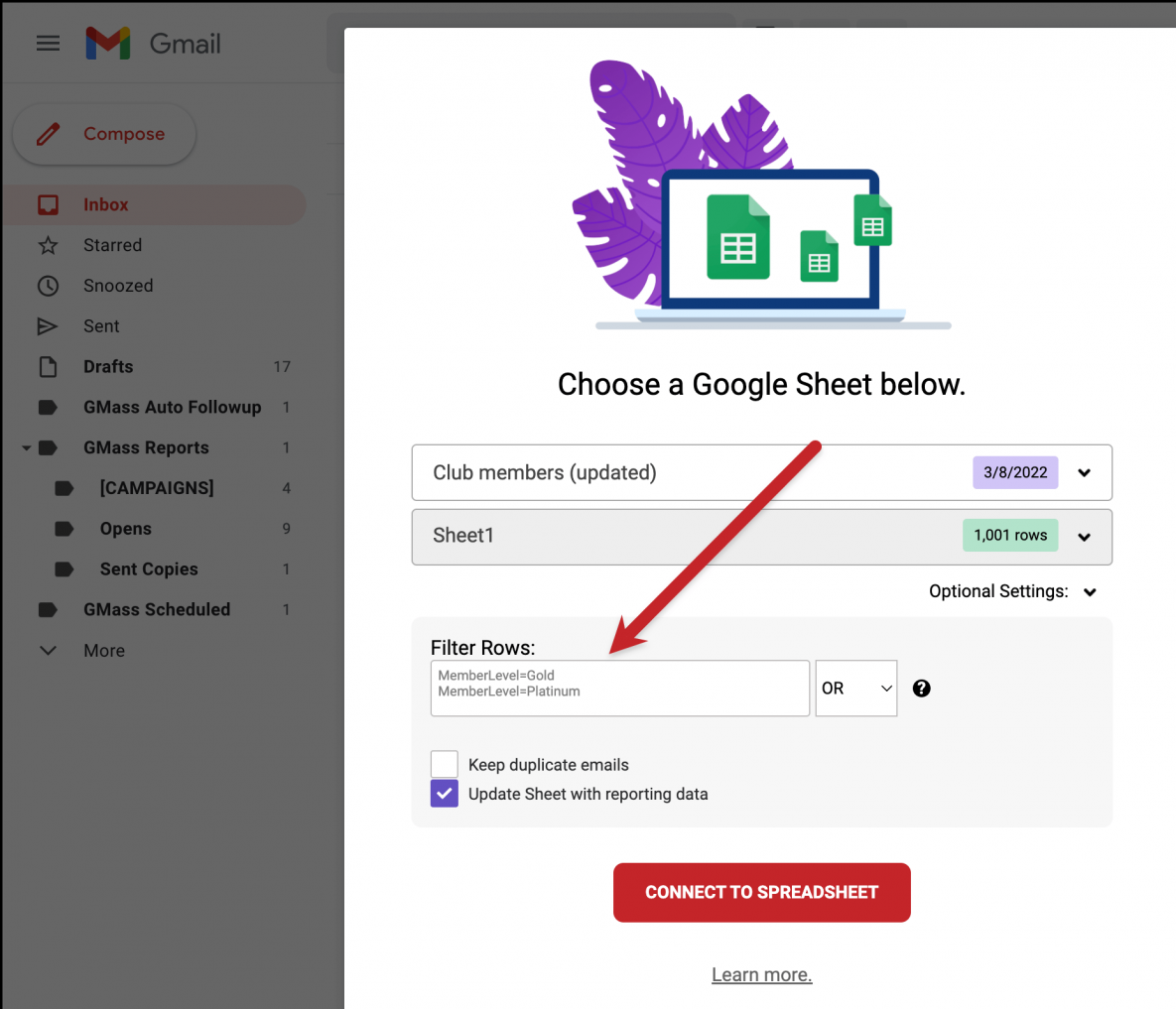Click the GMass Reports label icon

tap(48, 447)
